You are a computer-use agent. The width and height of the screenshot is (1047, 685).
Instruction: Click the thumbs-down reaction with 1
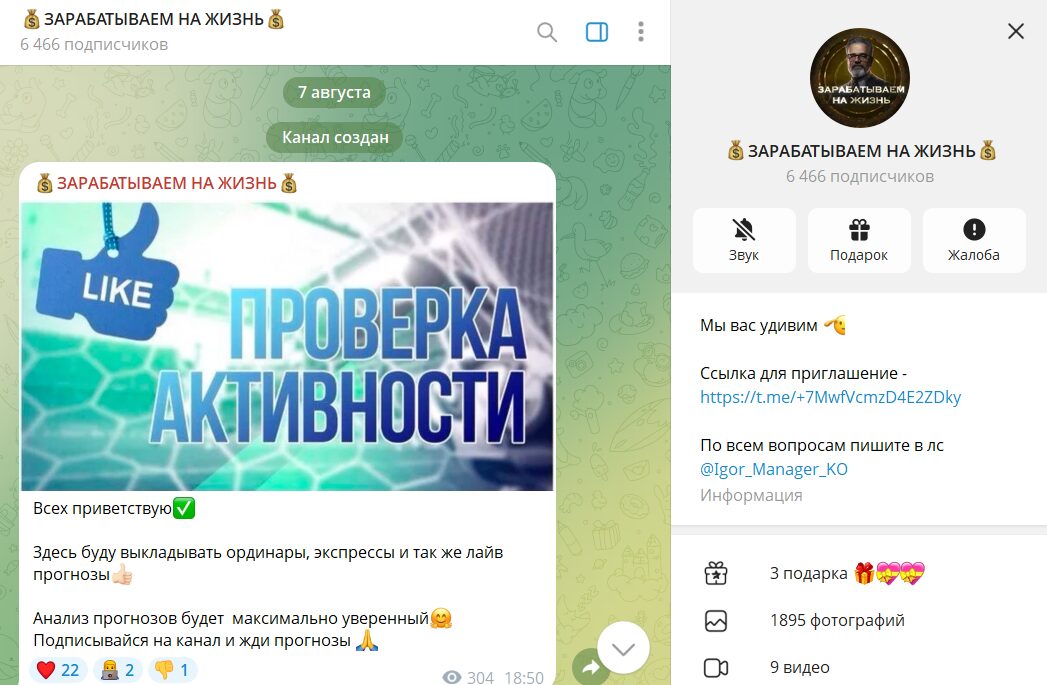pos(172,670)
